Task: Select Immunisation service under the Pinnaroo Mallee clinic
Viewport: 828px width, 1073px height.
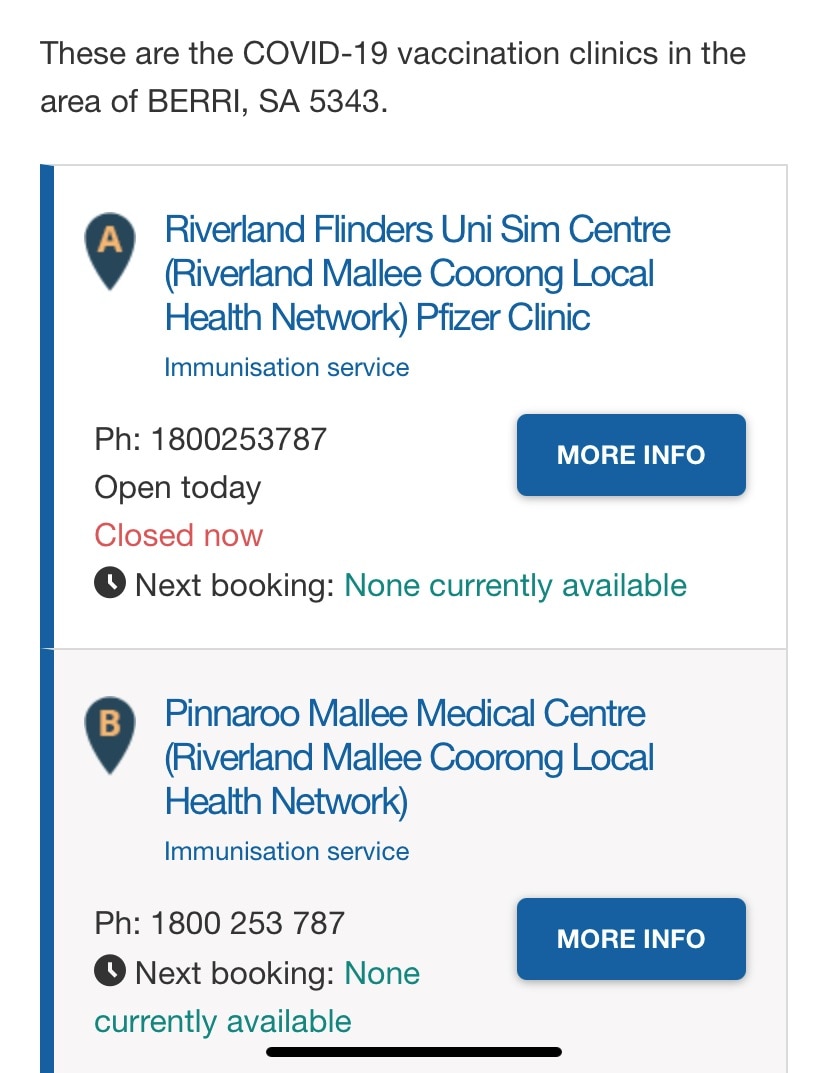Action: [x=286, y=851]
